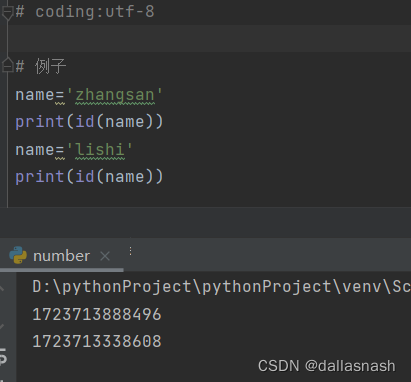This screenshot has width=411, height=382.
Task: Toggle the soft-wrap icon in run sidebar
Action: (x=3, y=356)
